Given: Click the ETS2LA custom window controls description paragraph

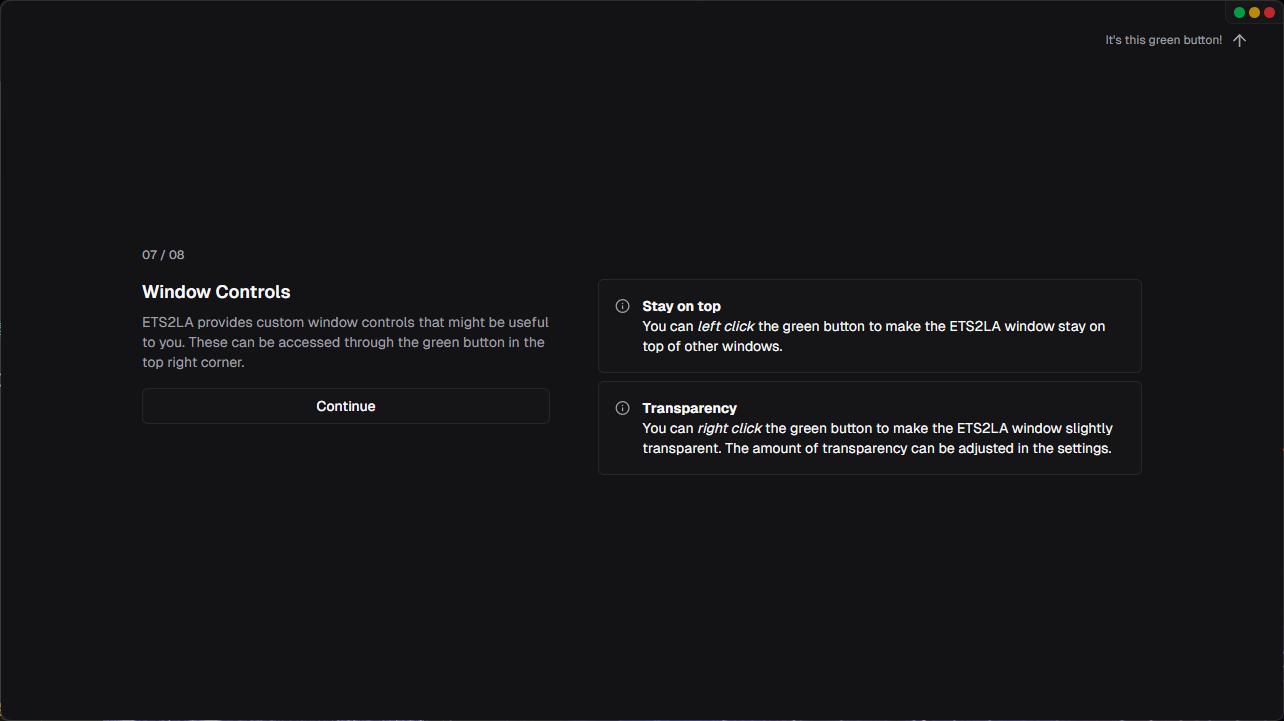Looking at the screenshot, I should (x=345, y=342).
